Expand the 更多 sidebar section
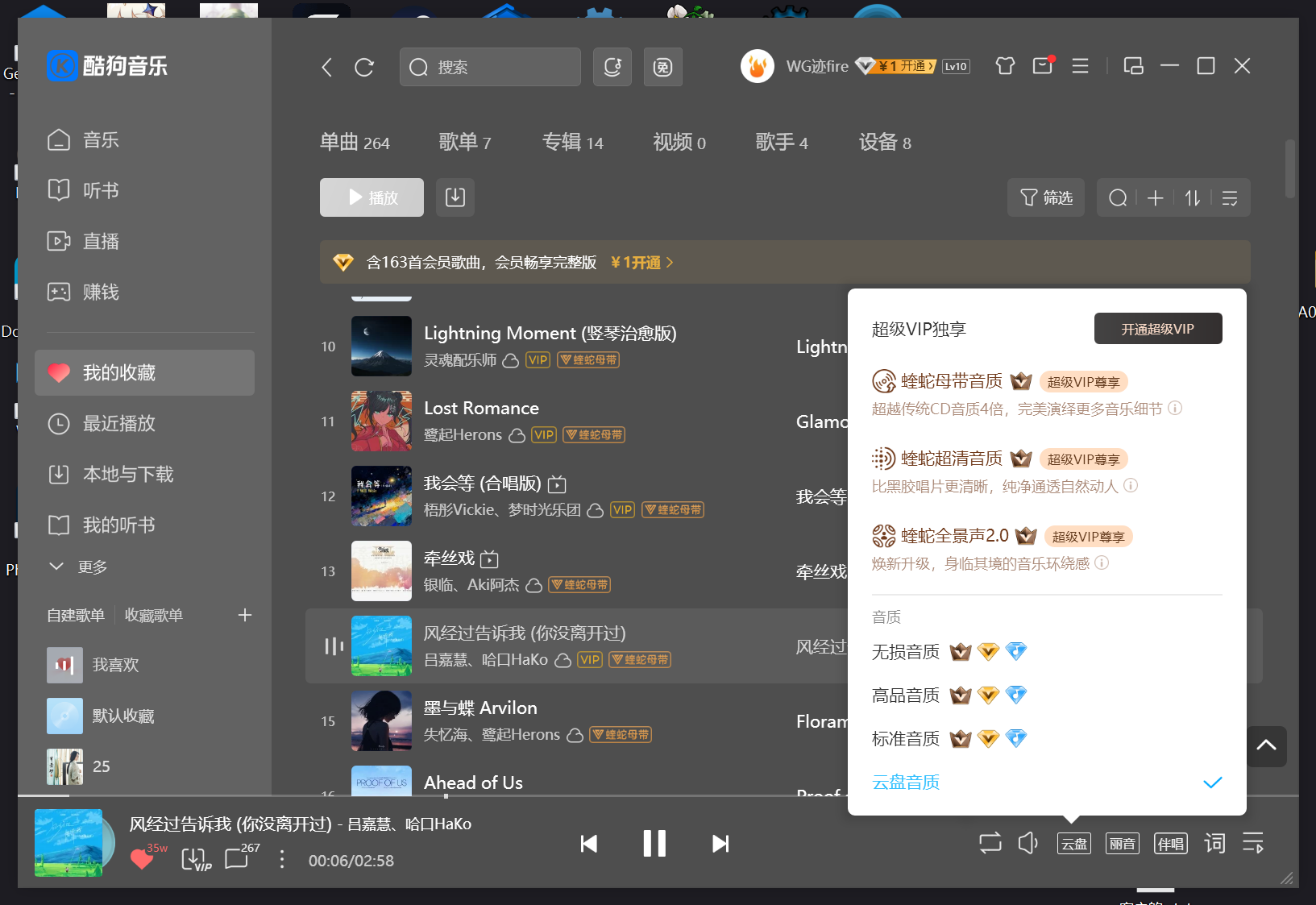 [78, 567]
